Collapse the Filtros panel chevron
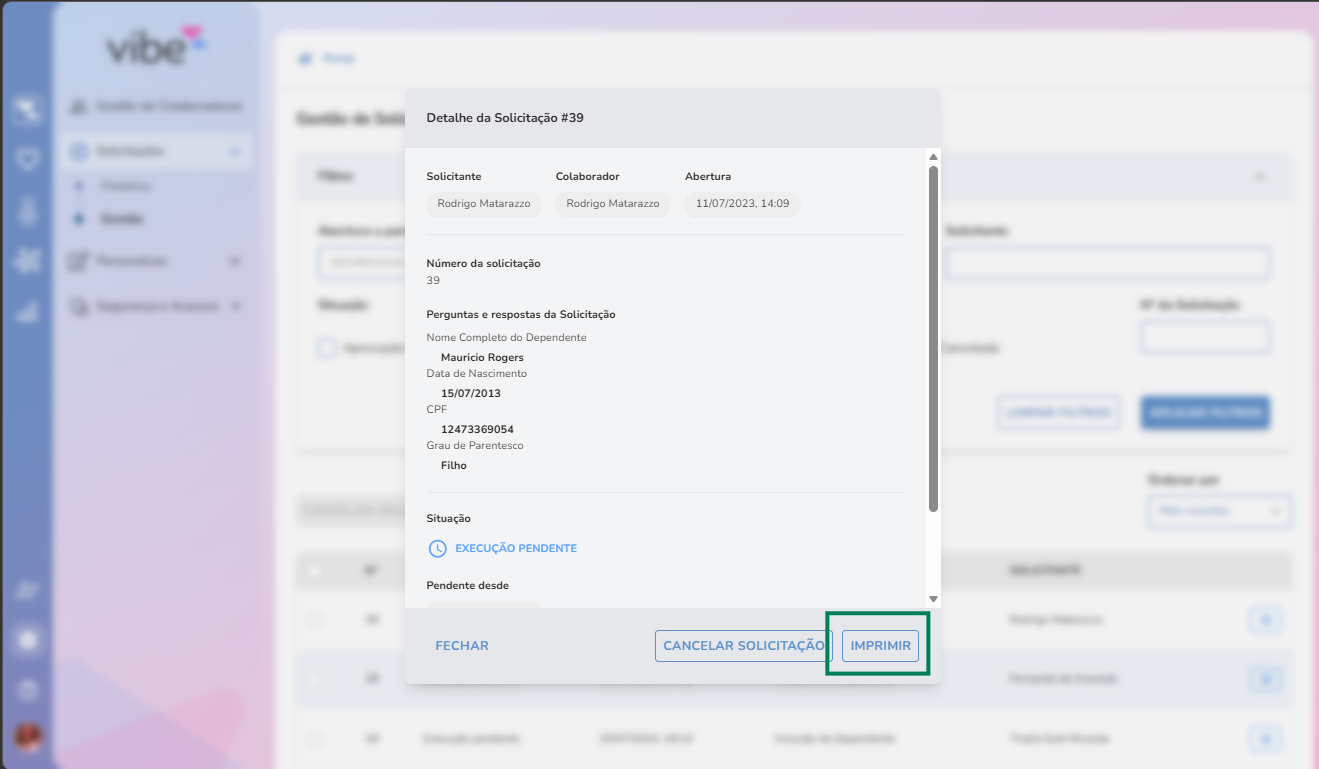The width and height of the screenshot is (1319, 769). pyautogui.click(x=1259, y=176)
